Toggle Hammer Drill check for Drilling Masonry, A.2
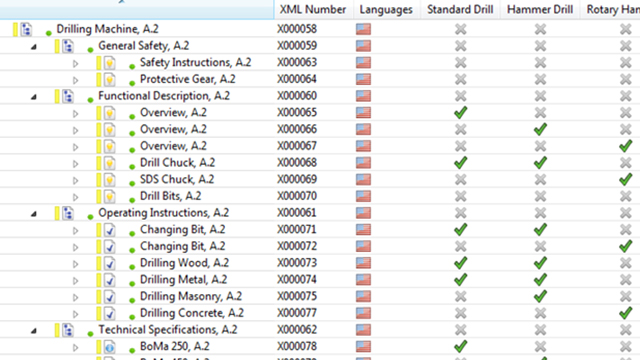The height and width of the screenshot is (360, 640). [x=540, y=296]
